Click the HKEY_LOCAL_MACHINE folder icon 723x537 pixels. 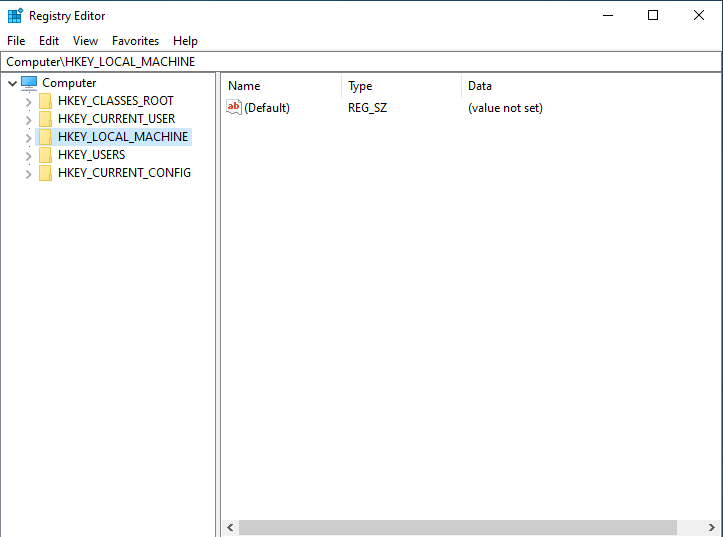point(45,137)
